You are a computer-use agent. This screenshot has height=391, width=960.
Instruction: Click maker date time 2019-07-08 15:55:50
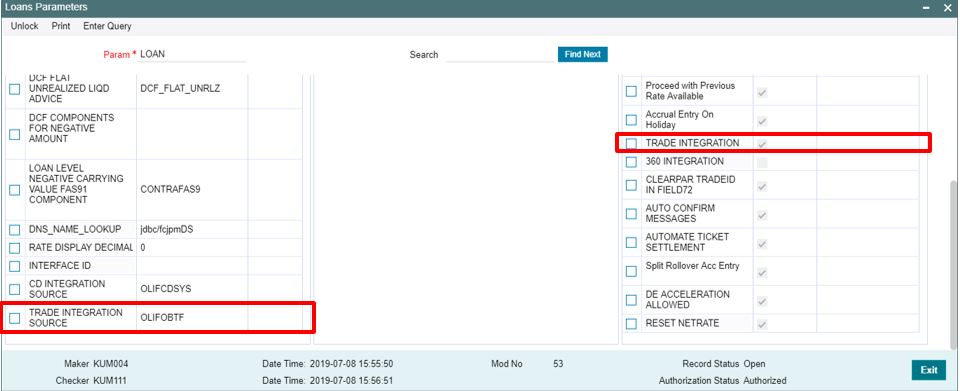pyautogui.click(x=351, y=363)
